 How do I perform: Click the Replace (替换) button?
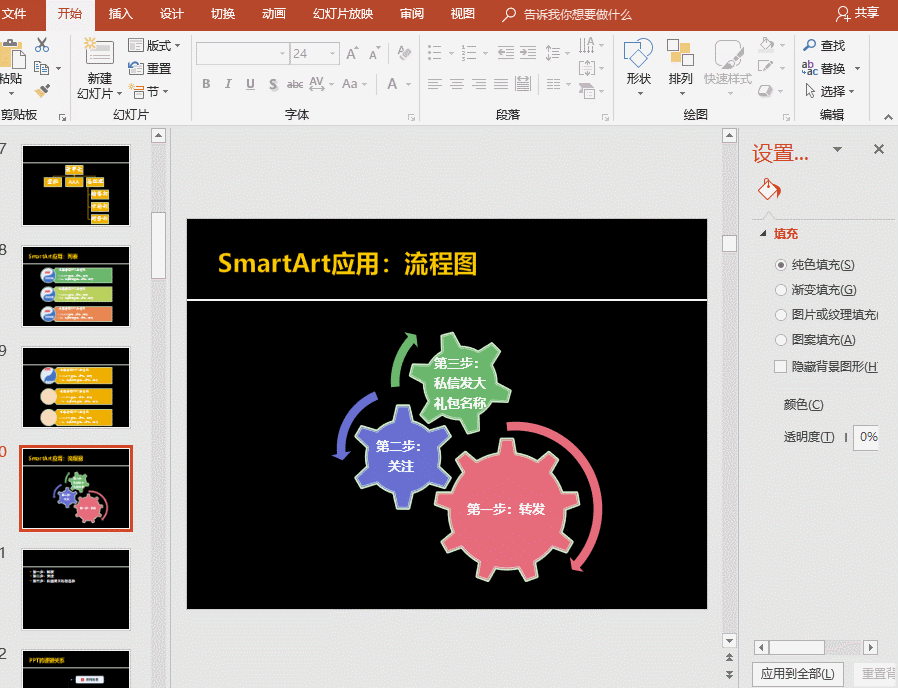(824, 68)
